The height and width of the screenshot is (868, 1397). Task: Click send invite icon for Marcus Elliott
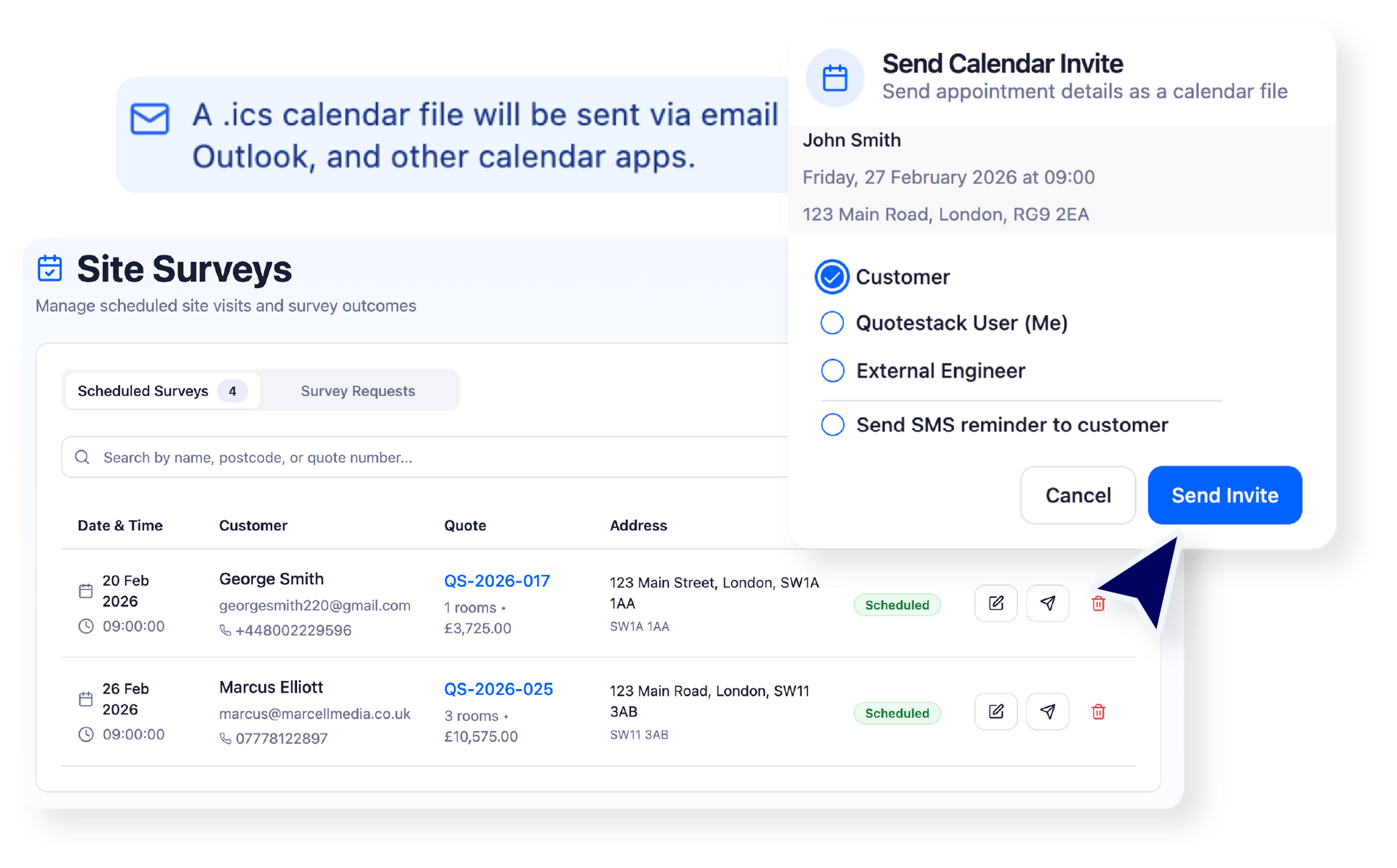(x=1047, y=712)
